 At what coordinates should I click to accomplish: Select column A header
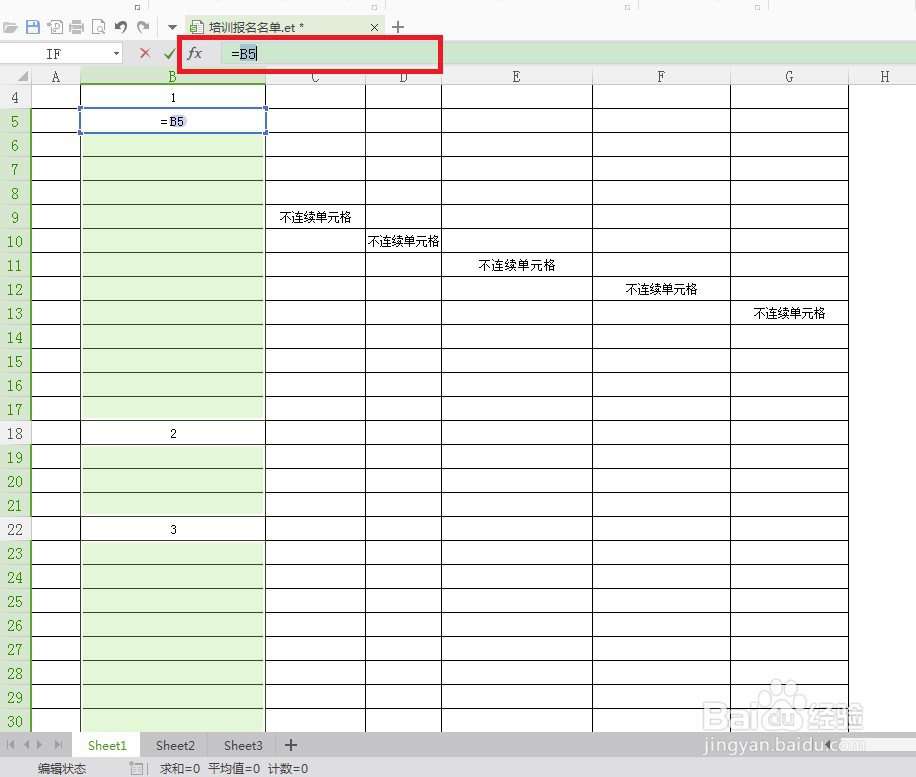pos(55,77)
